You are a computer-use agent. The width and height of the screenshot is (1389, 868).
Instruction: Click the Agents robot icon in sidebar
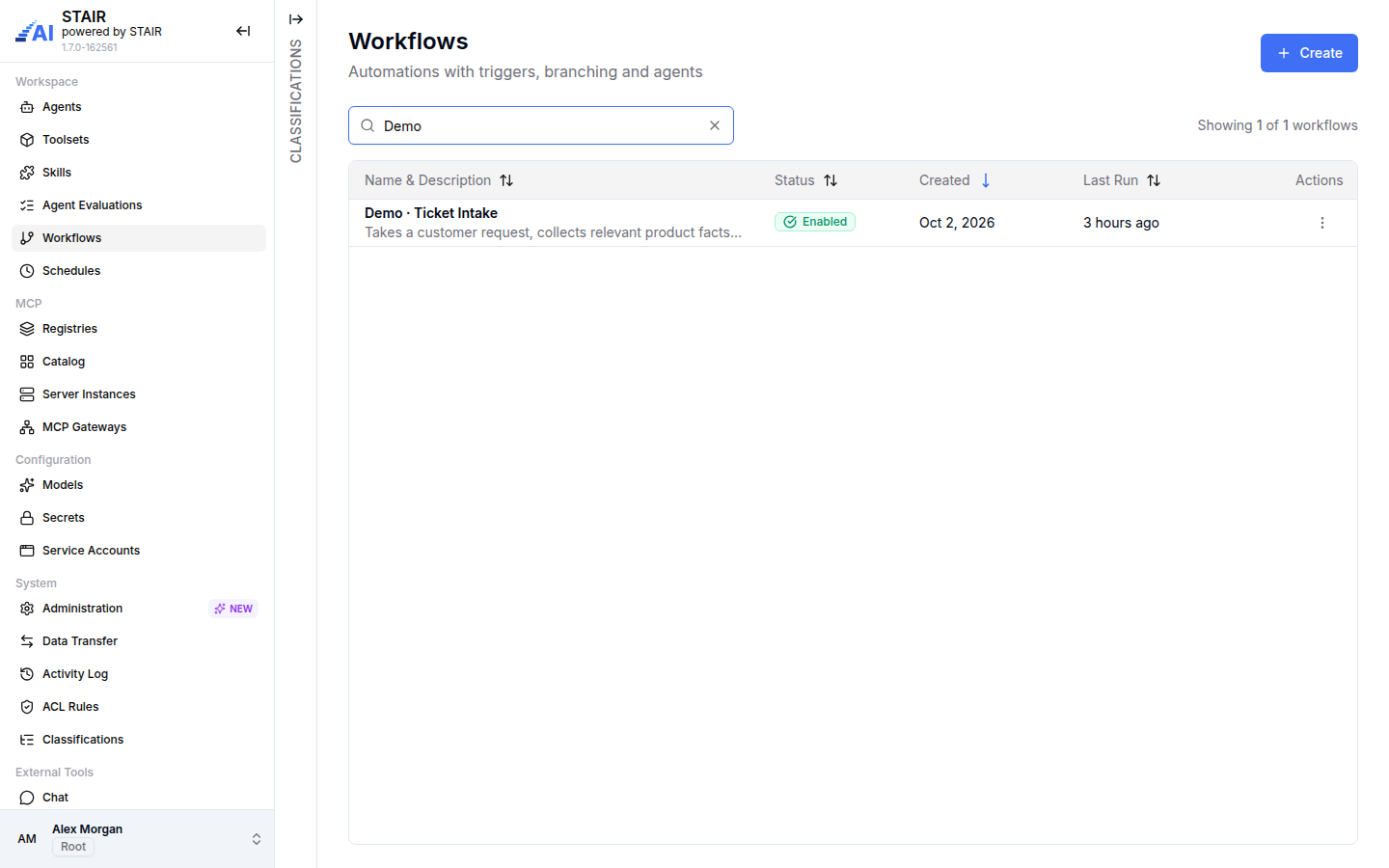[27, 107]
